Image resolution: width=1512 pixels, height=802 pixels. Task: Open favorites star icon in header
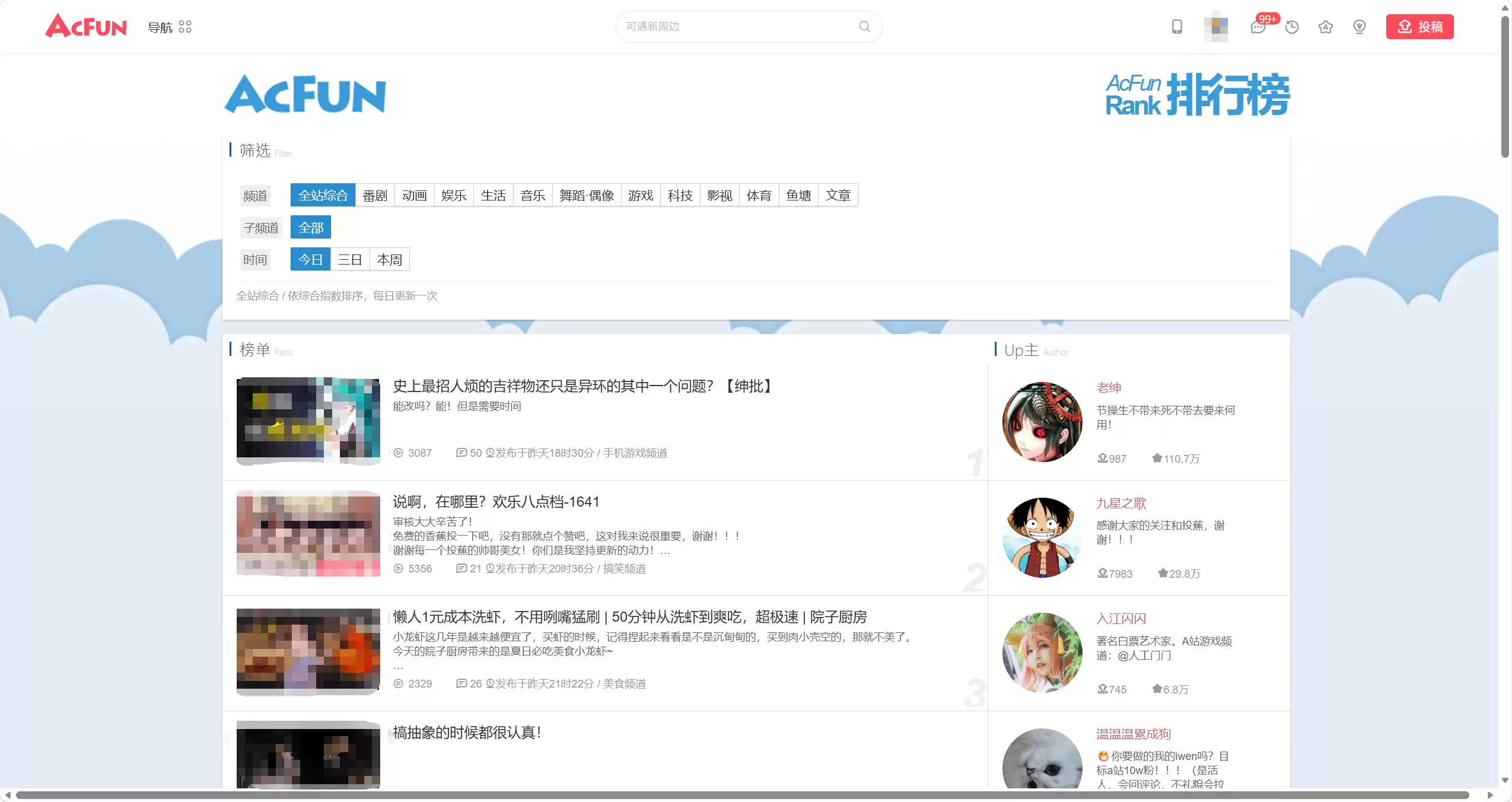tap(1325, 27)
